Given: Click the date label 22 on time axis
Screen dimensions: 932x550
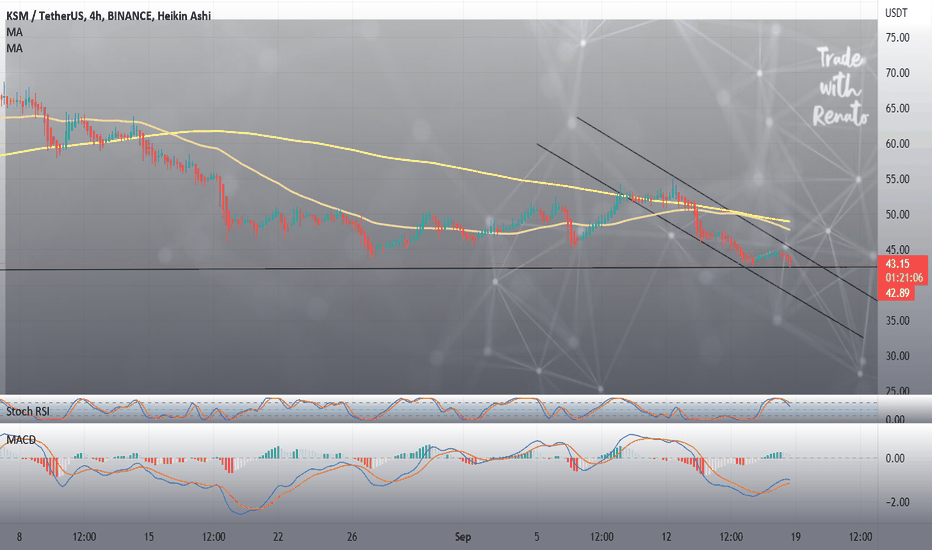Looking at the screenshot, I should click(x=278, y=537).
